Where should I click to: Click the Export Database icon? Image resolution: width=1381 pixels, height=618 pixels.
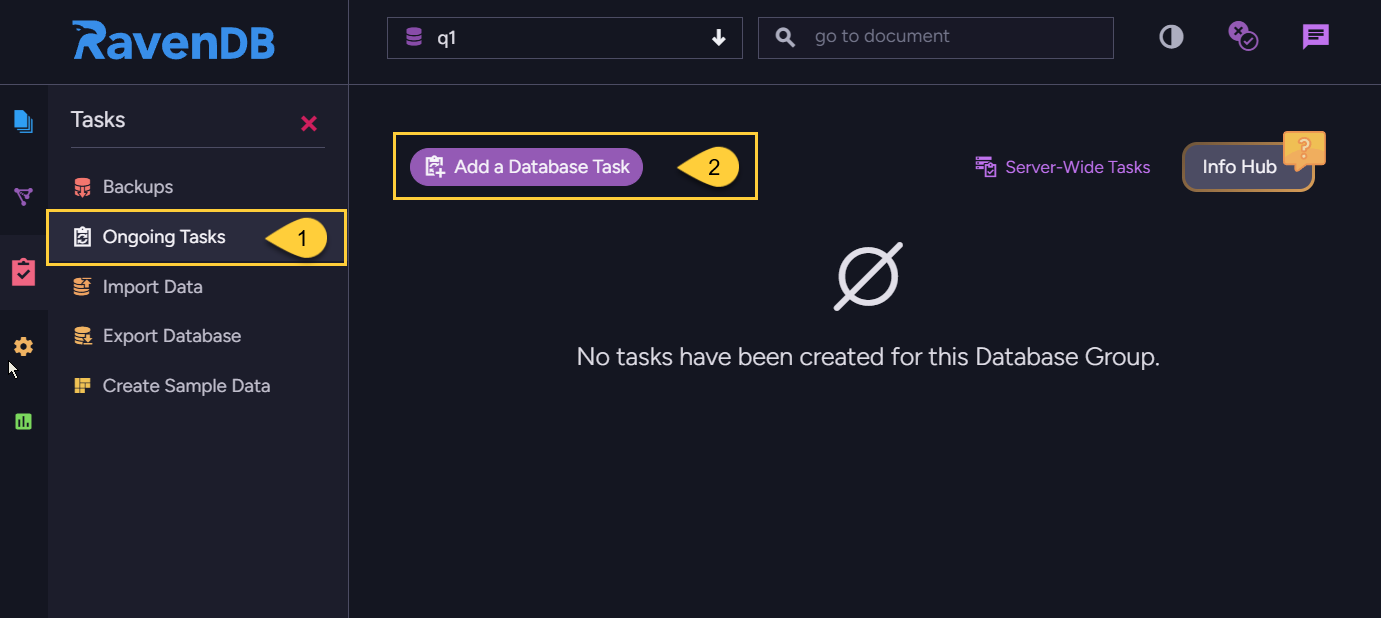(82, 336)
